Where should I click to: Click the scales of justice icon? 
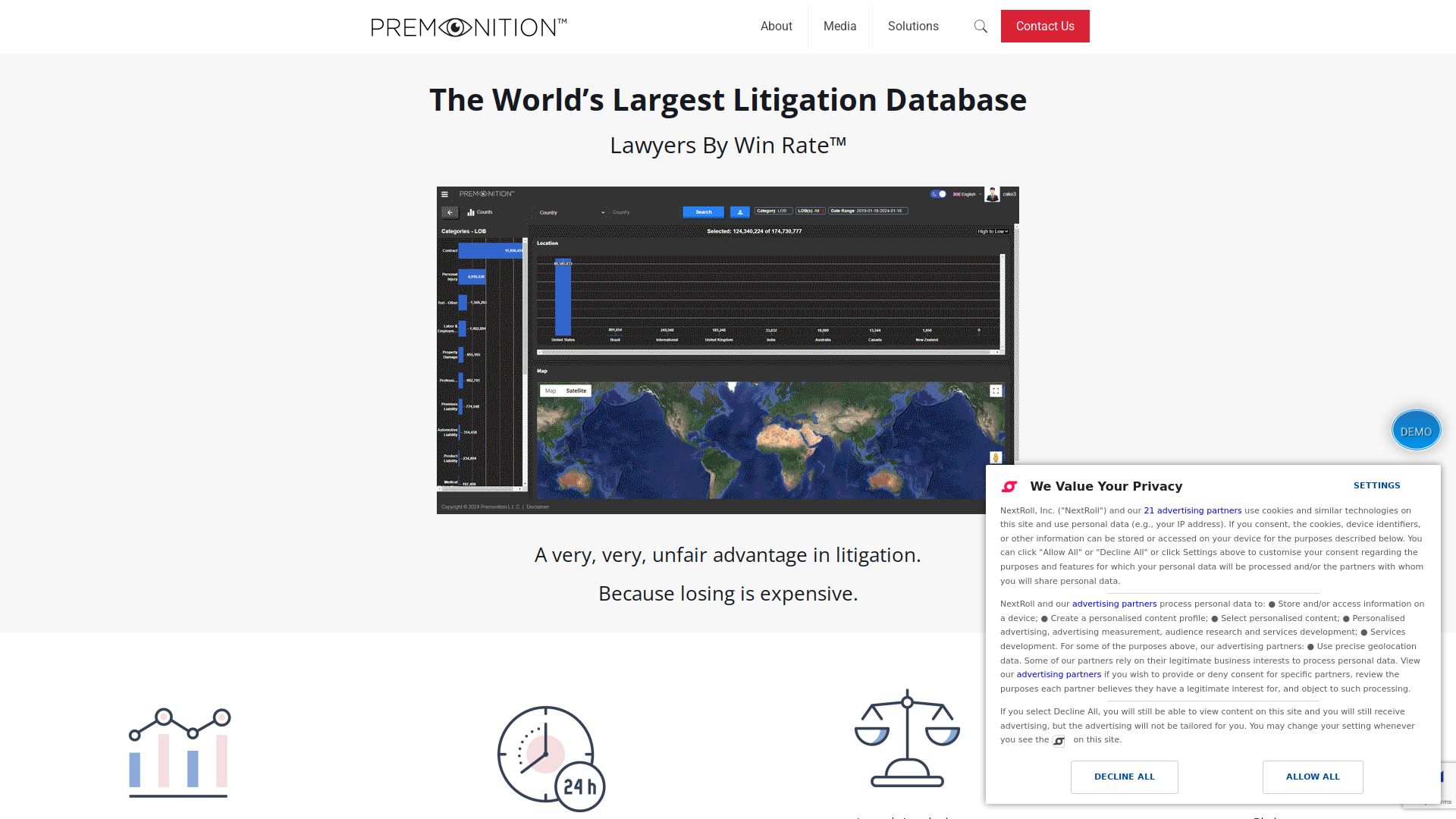tap(907, 739)
